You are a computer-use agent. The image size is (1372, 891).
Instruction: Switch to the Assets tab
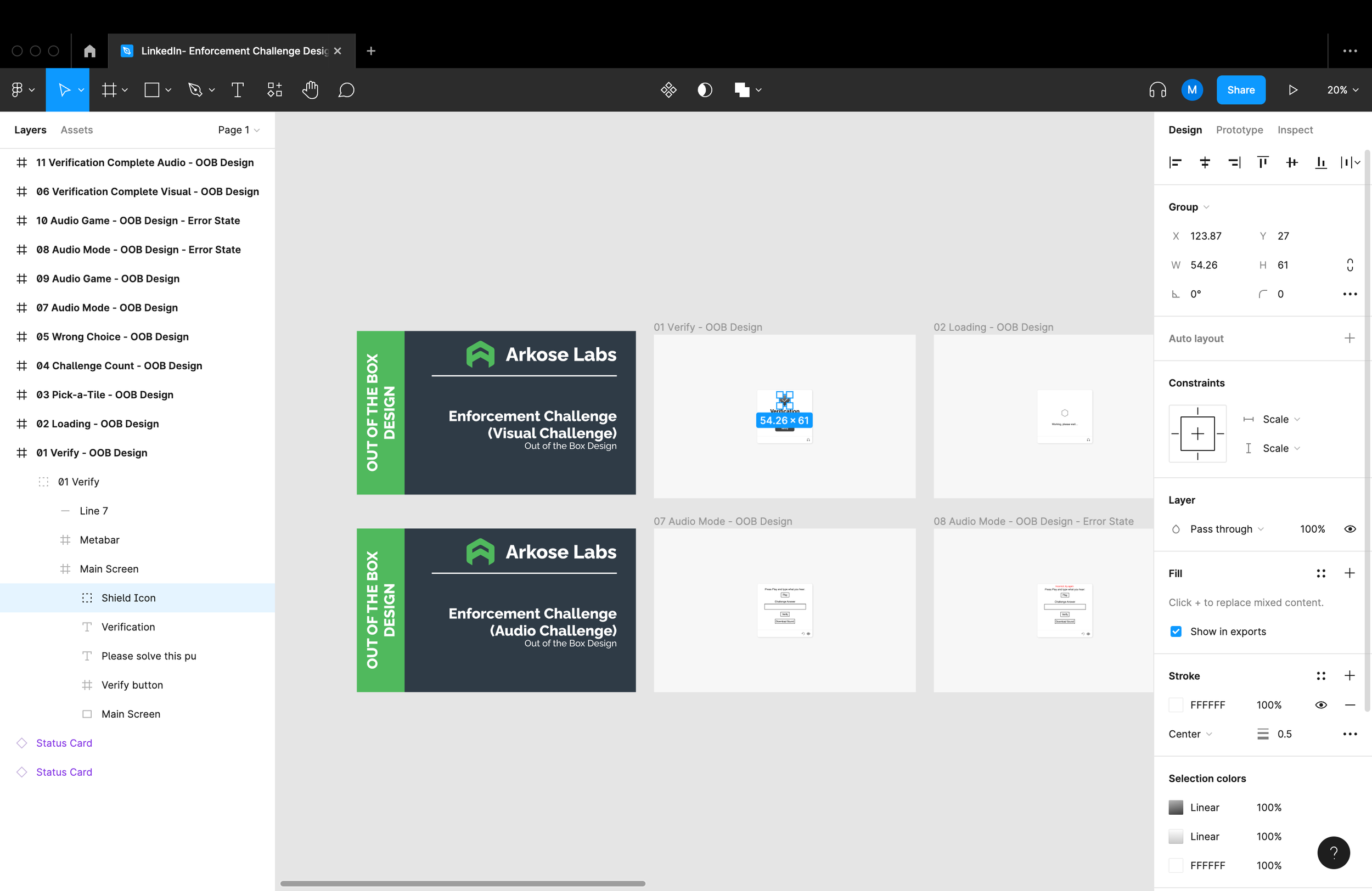point(77,129)
